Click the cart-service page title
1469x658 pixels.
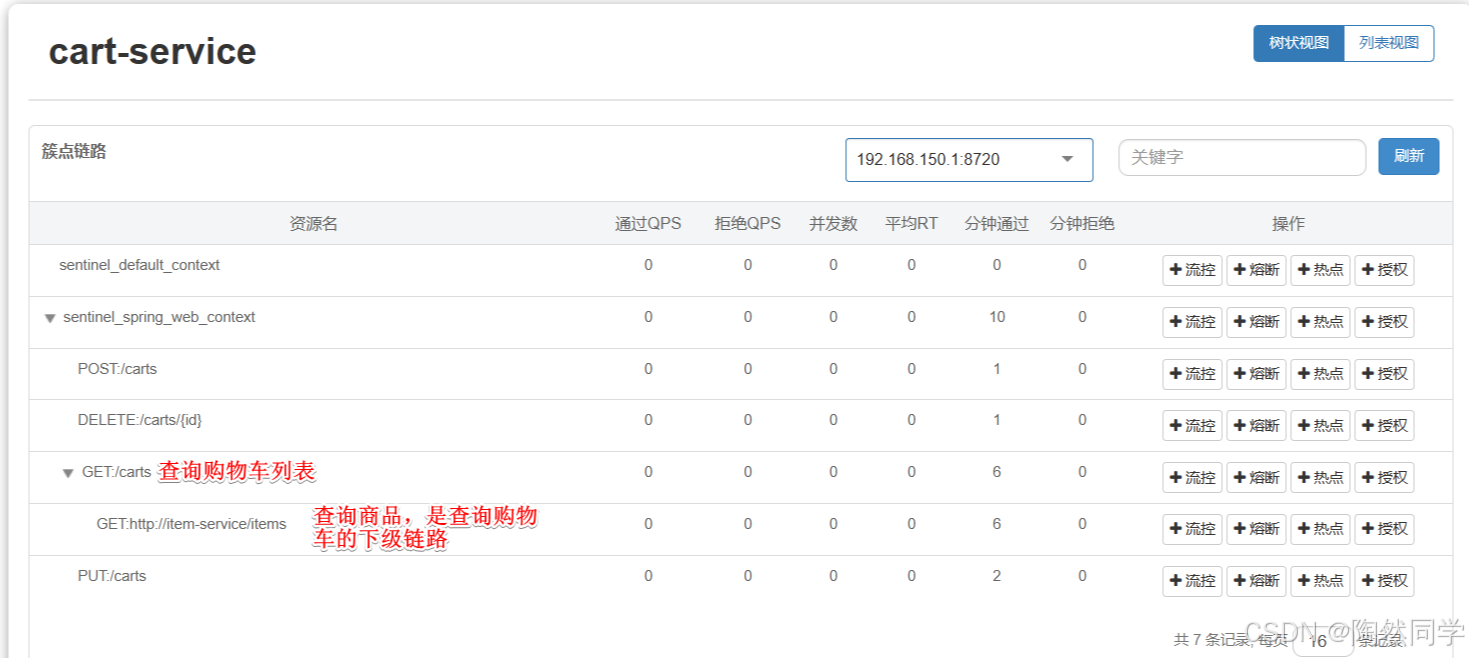click(153, 52)
